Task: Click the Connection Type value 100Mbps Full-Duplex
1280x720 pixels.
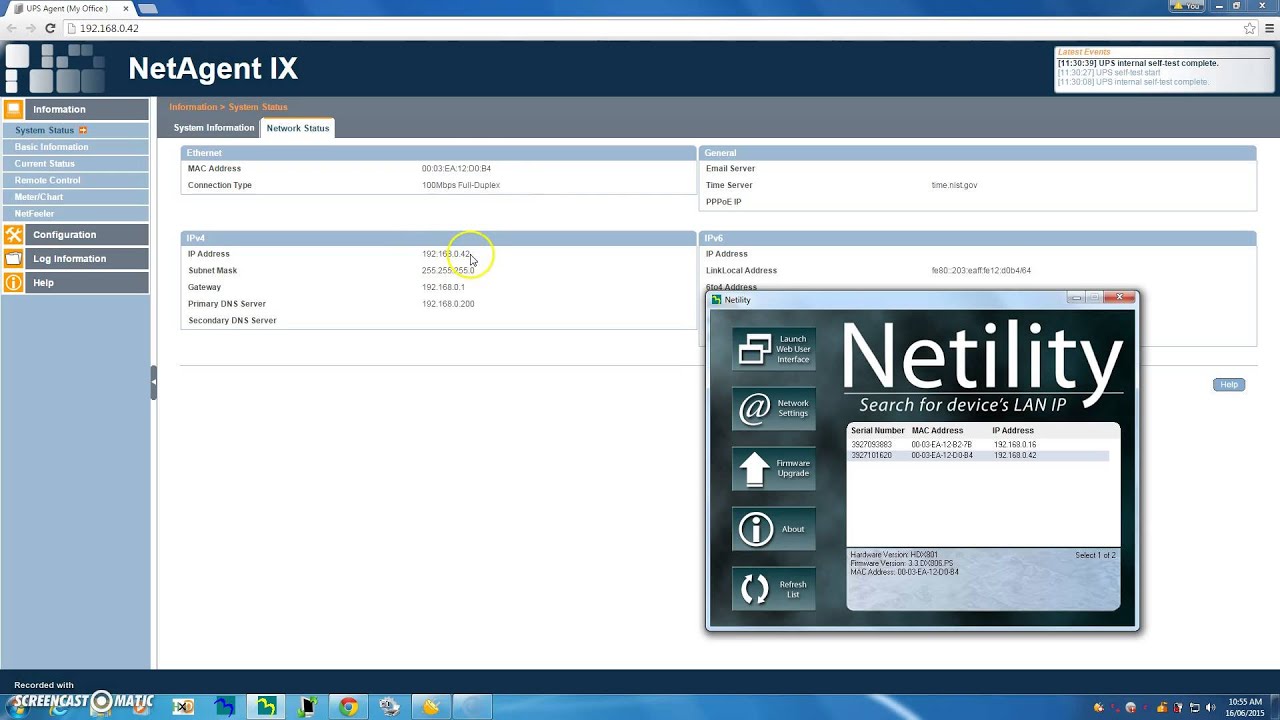Action: pos(461,185)
